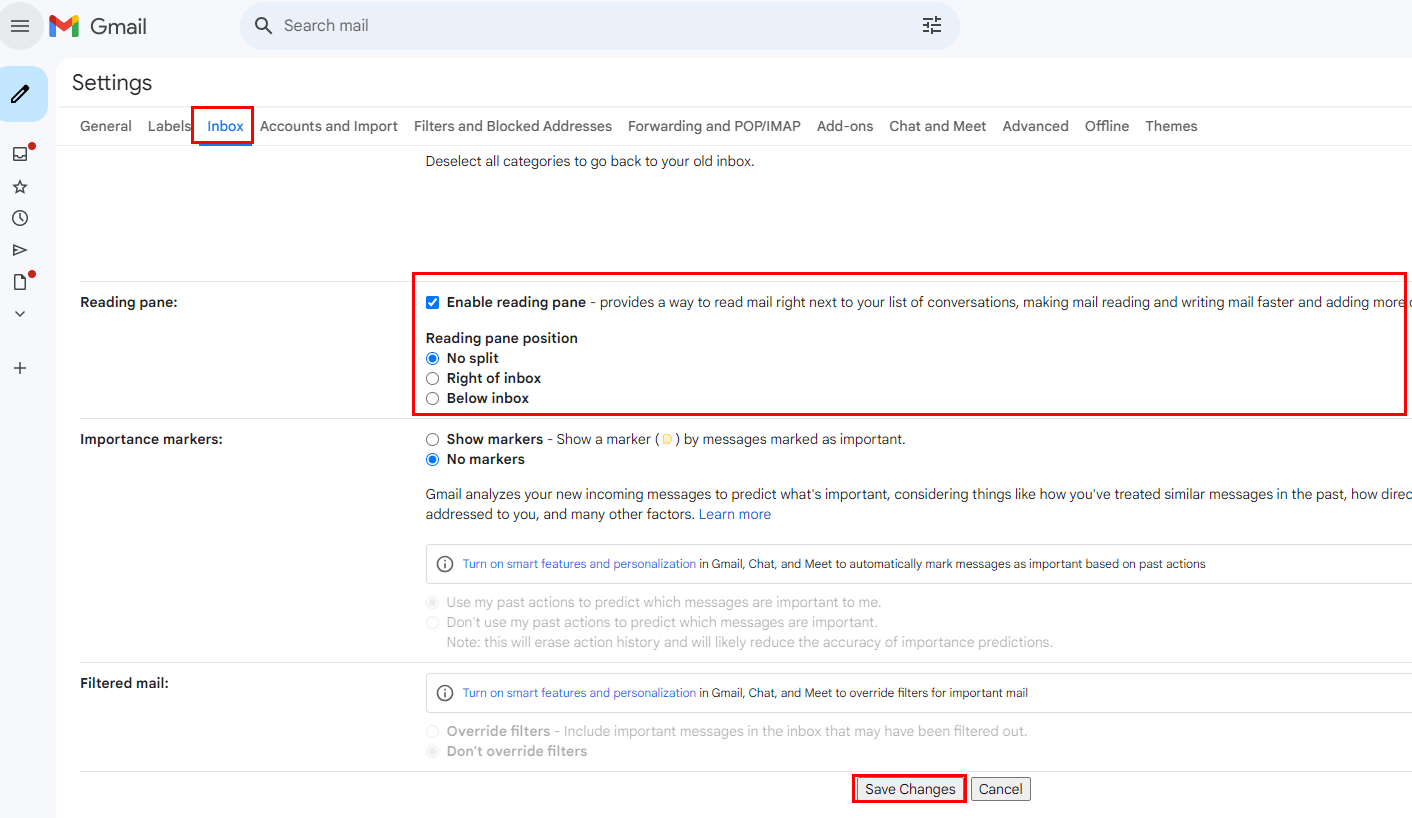Open Snoozed clock icon in sidebar
This screenshot has height=818, width=1412.
click(x=19, y=218)
